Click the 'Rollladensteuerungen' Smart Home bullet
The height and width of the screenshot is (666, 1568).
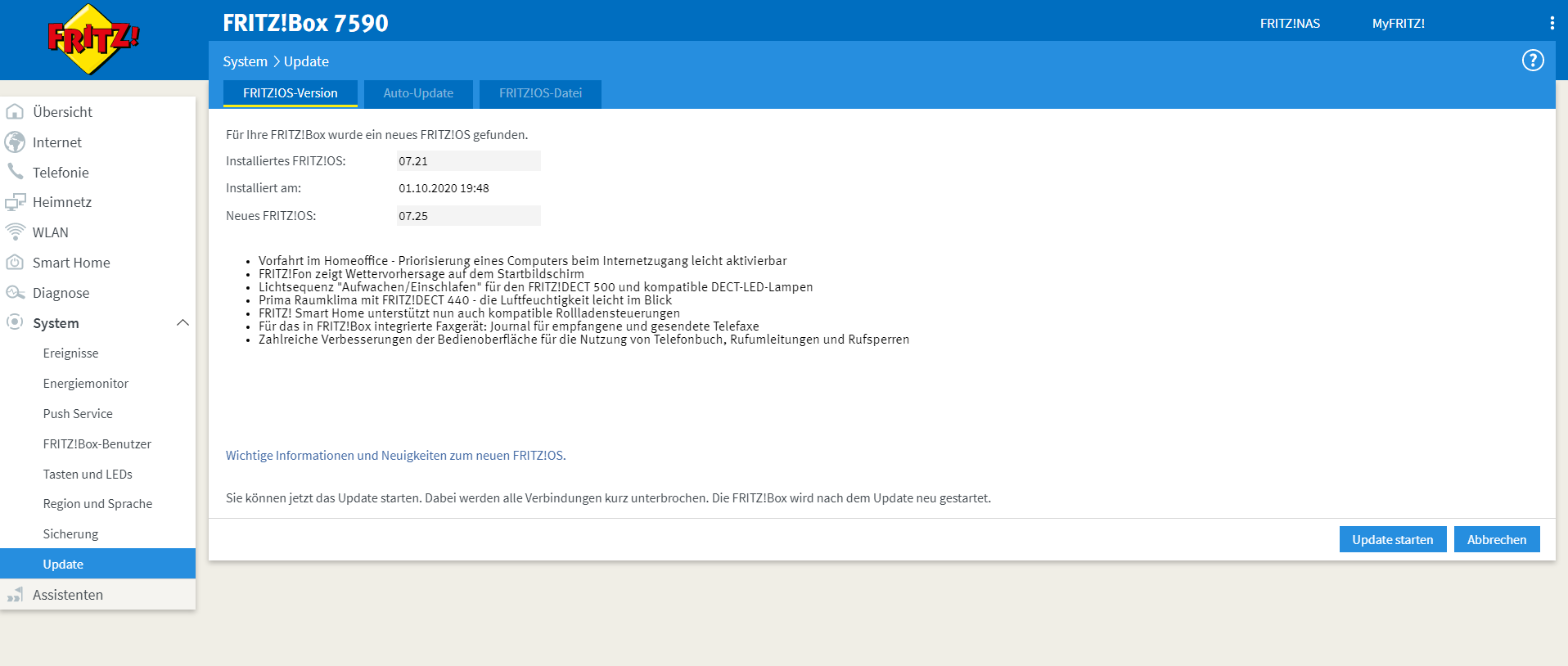click(x=469, y=313)
